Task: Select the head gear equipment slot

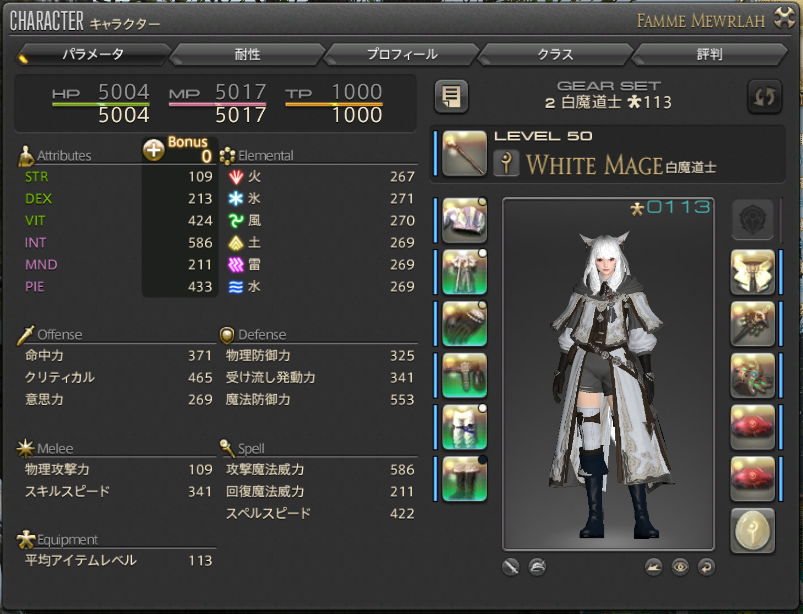Action: click(x=464, y=220)
